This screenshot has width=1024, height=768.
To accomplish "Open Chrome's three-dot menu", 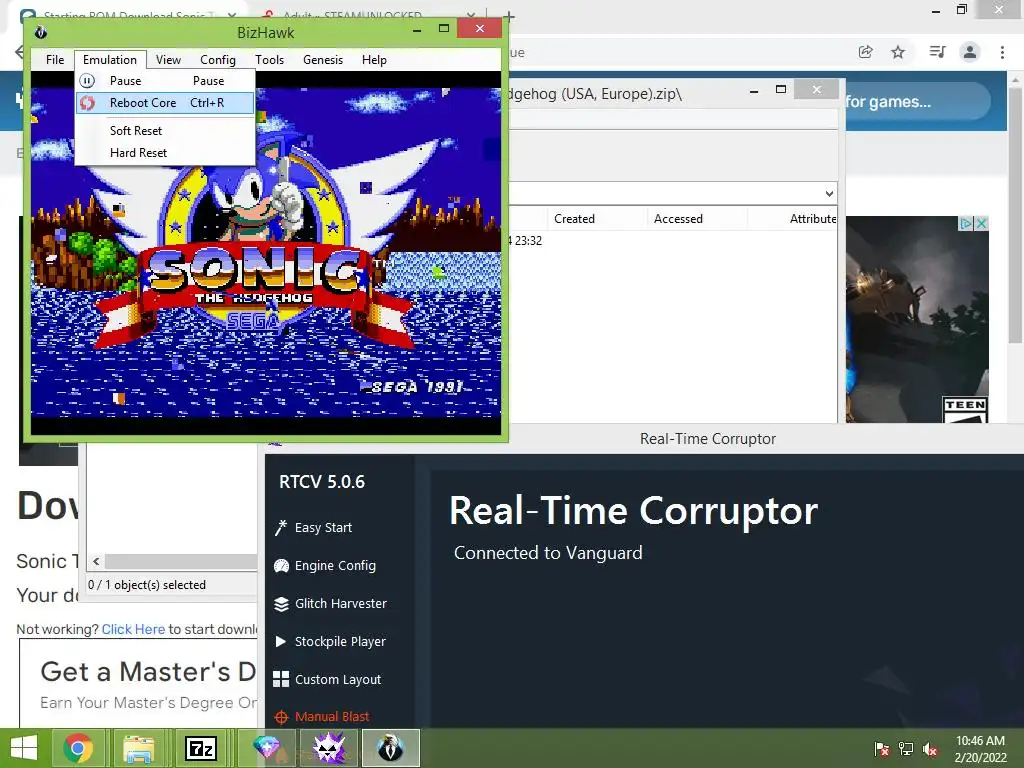I will click(1002, 52).
